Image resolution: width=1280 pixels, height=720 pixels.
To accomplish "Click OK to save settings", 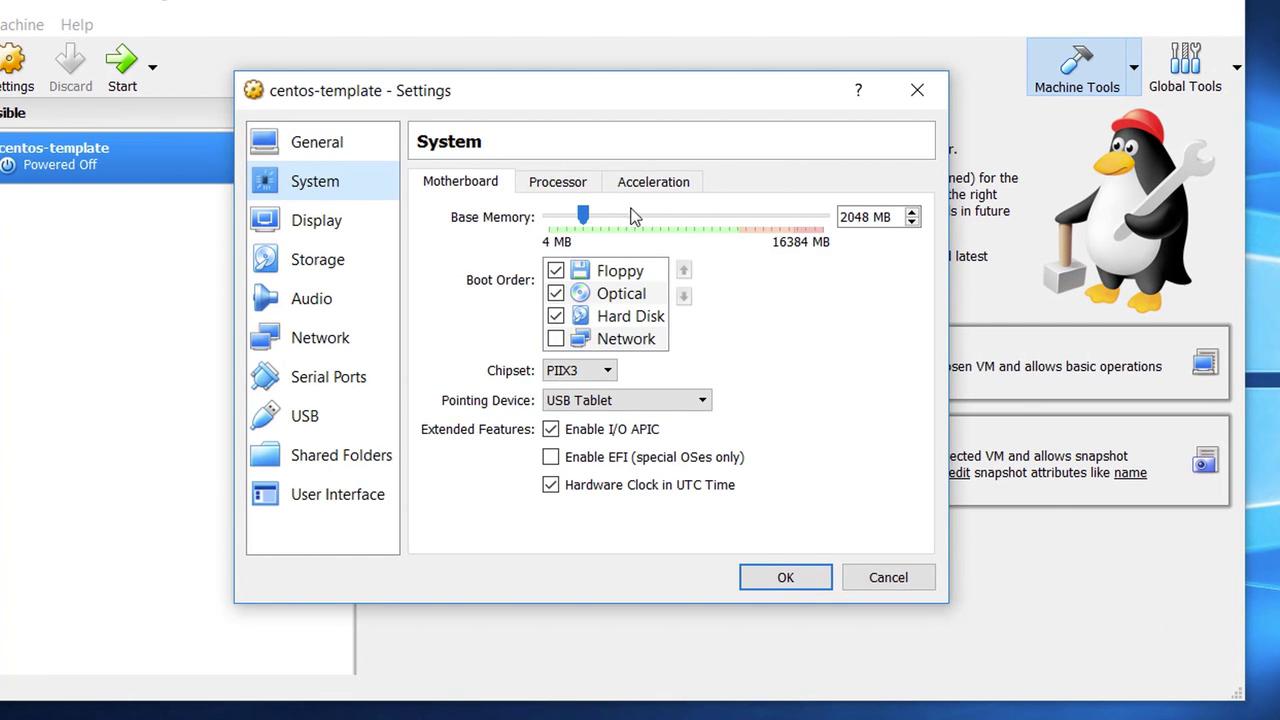I will [785, 577].
